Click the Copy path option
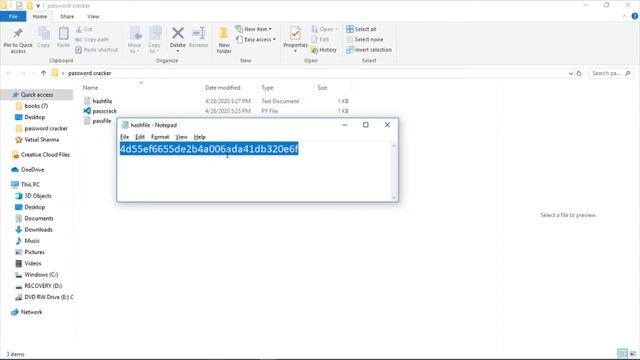This screenshot has height=360, width=640. click(92, 40)
